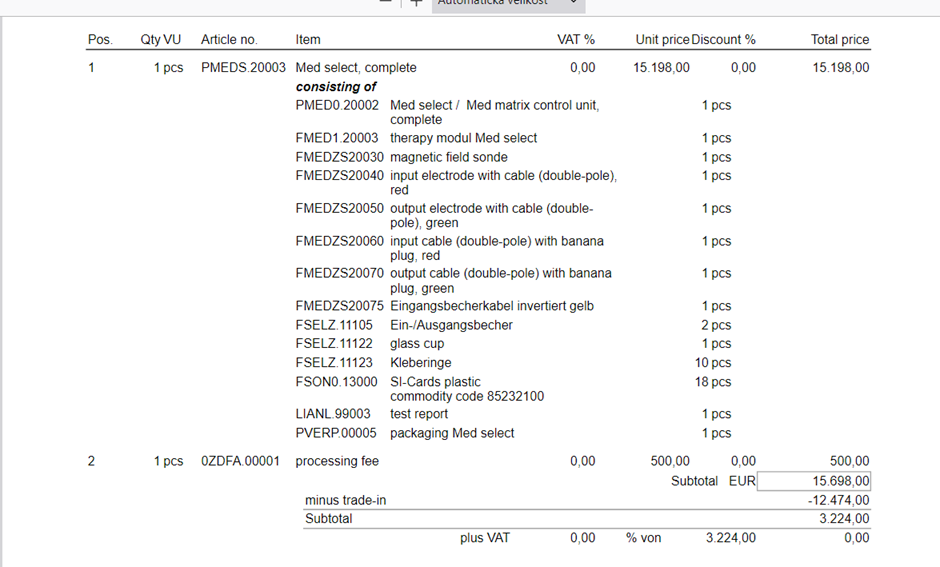Screen dimensions: 940x567
Task: Click the 'plus VAT' label
Action: pos(485,538)
